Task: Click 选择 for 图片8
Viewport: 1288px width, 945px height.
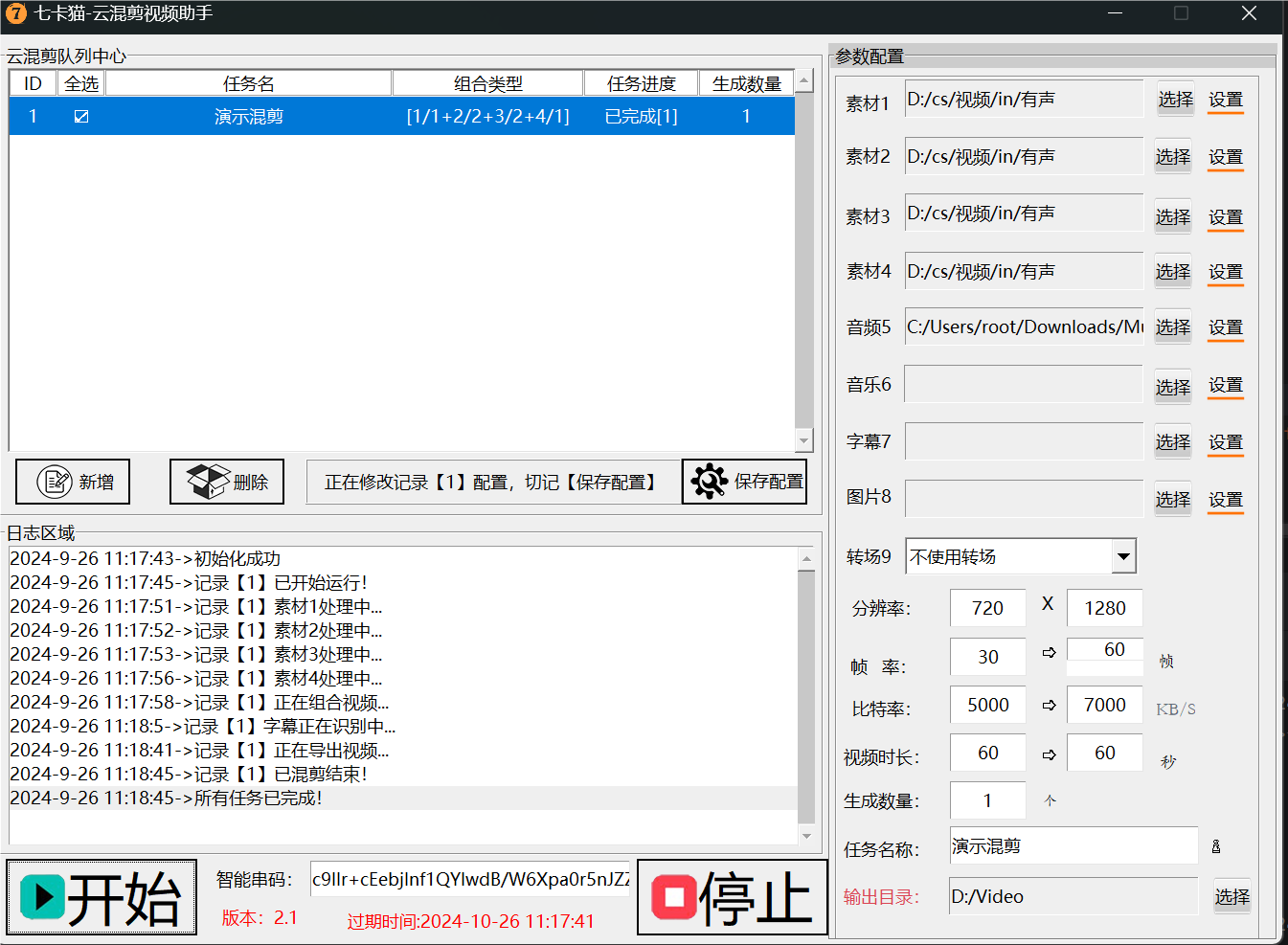Action: (x=1173, y=499)
